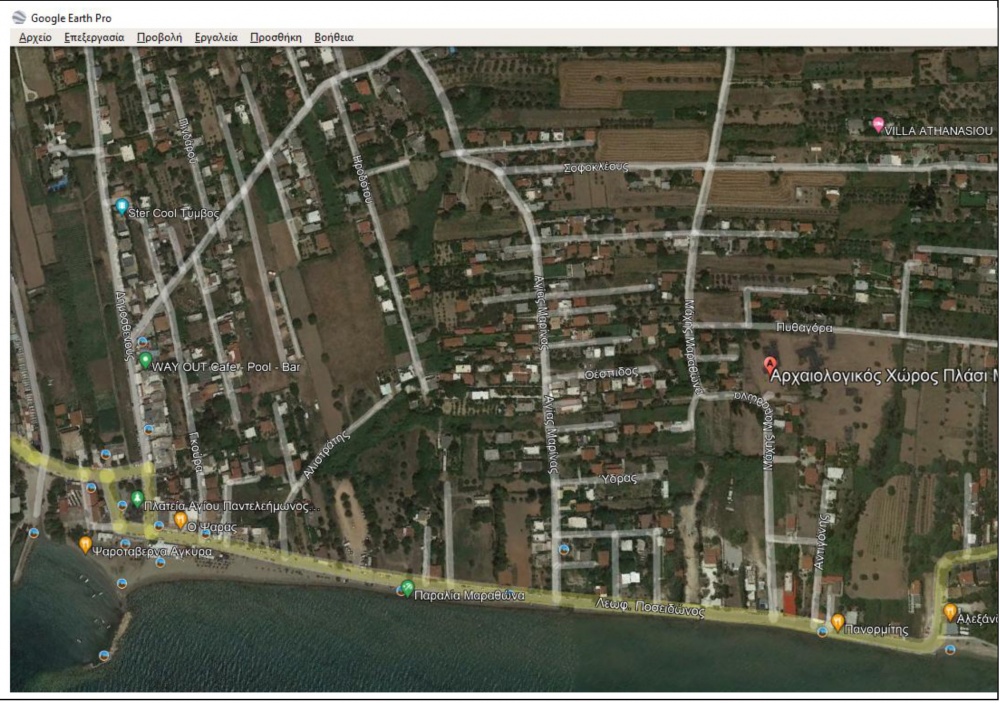Image resolution: width=1000 pixels, height=703 pixels.
Task: Click the green Πλατεία Αγίου Παντελεήμονος marker
Action: [x=138, y=498]
